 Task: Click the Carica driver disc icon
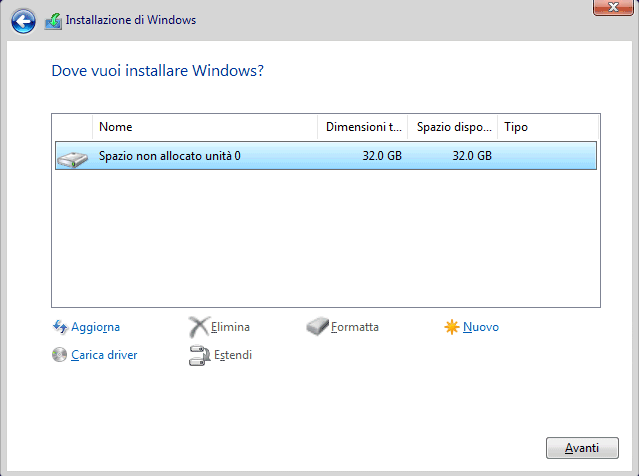coord(59,355)
